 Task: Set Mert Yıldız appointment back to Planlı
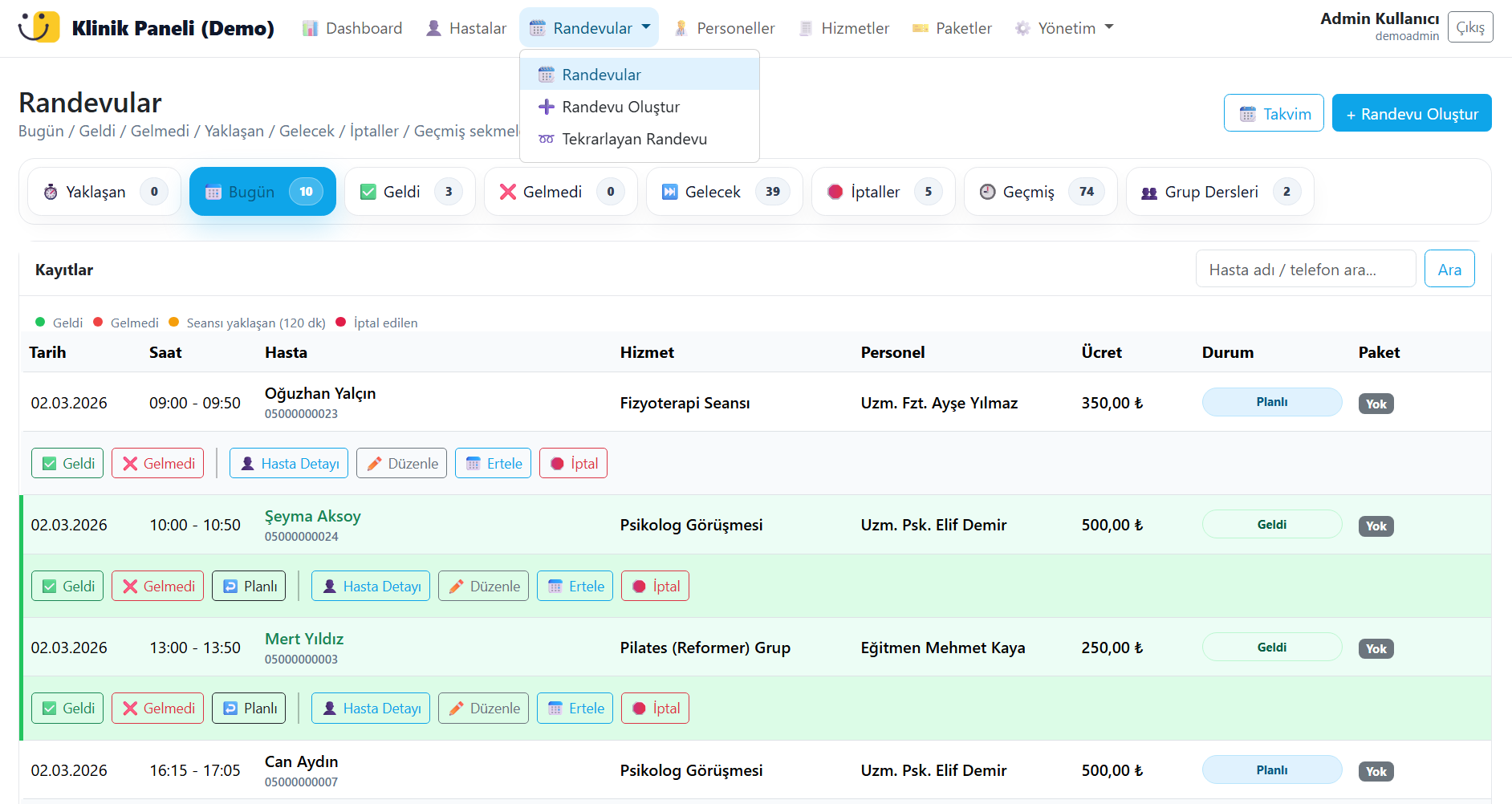tap(249, 709)
